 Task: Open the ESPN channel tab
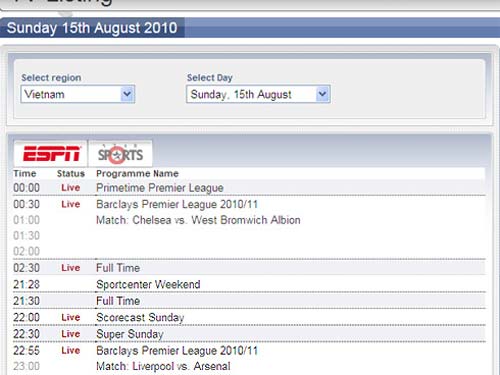[51, 154]
